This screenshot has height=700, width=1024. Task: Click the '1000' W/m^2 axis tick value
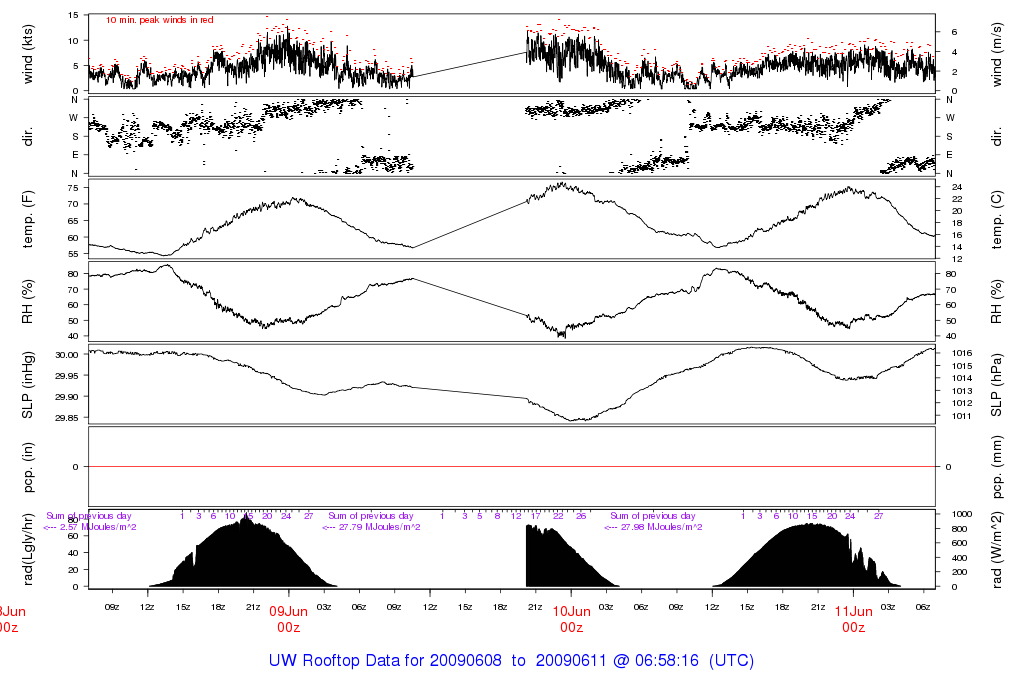click(x=962, y=515)
